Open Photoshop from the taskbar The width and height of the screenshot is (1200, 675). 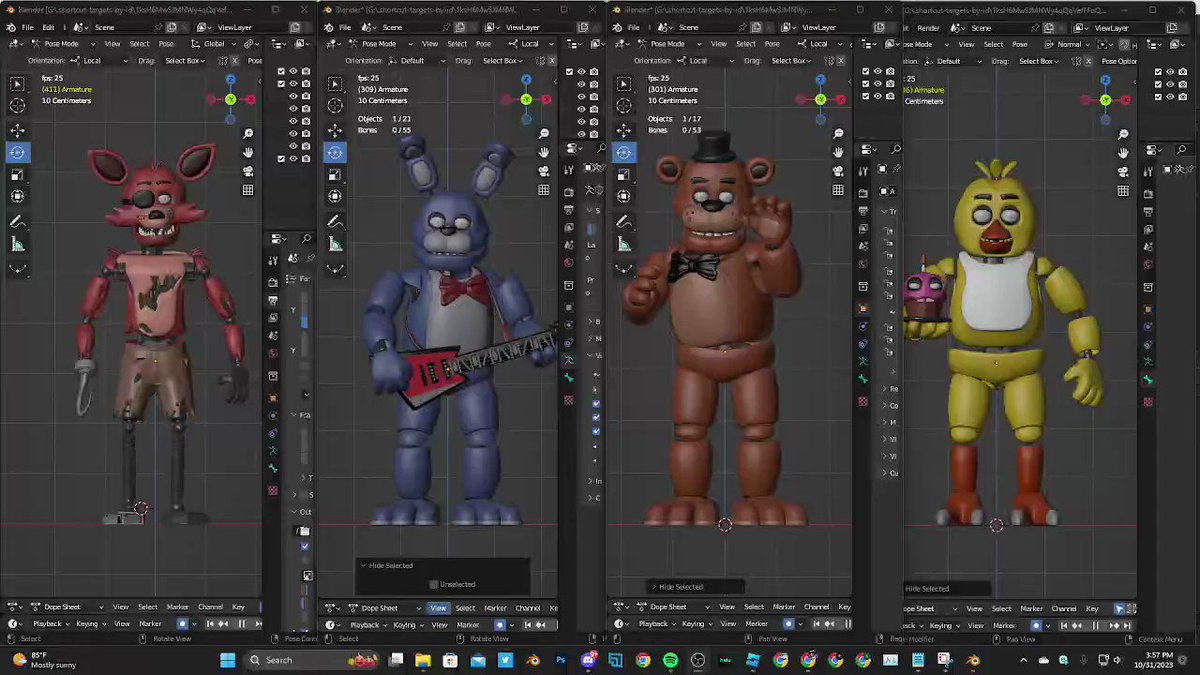tap(561, 660)
